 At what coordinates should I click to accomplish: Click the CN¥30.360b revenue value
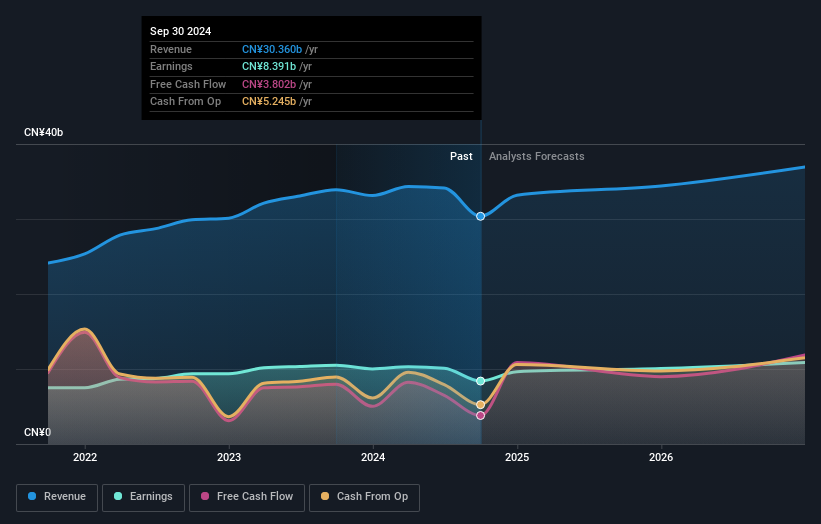coord(272,49)
